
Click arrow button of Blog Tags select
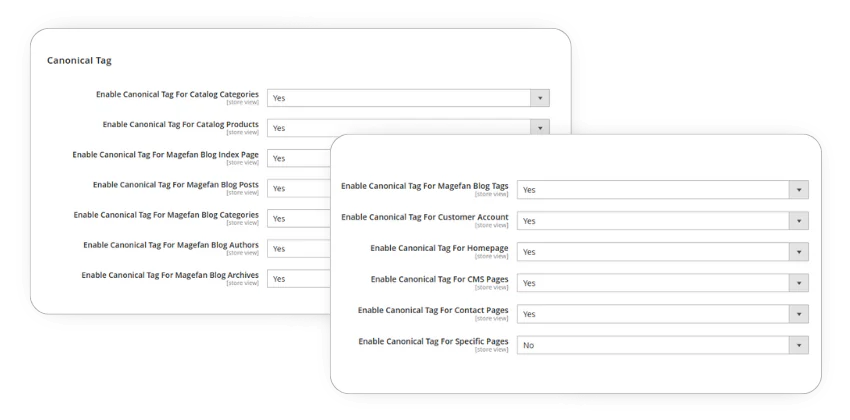coord(799,190)
